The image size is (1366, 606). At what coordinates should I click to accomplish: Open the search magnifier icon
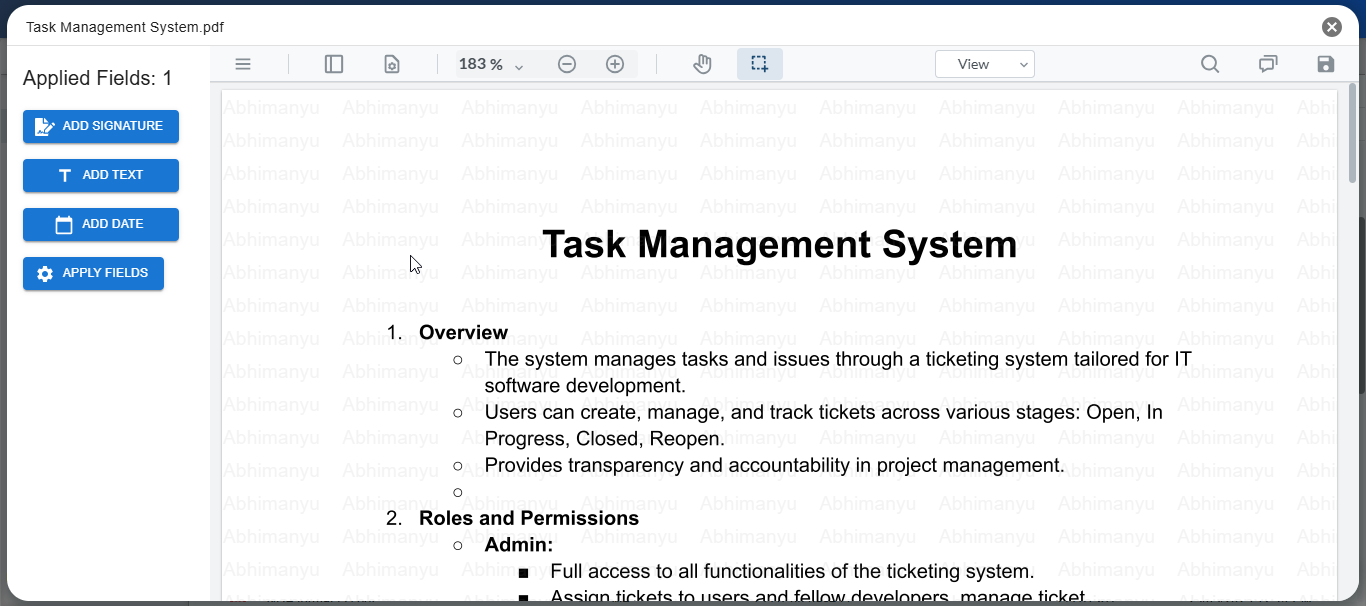pyautogui.click(x=1210, y=64)
